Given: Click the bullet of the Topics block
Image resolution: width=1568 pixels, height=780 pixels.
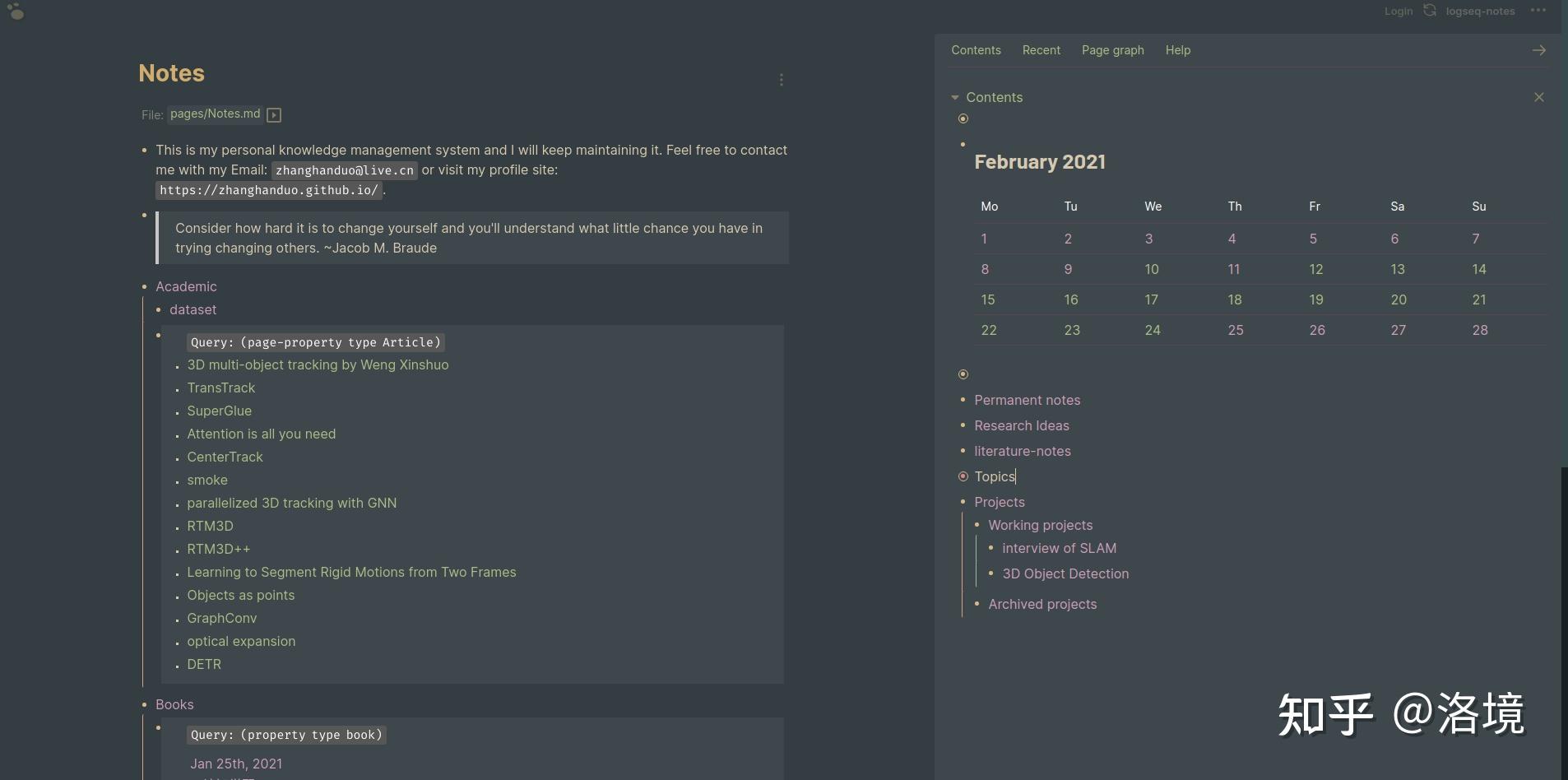Looking at the screenshot, I should pyautogui.click(x=963, y=476).
